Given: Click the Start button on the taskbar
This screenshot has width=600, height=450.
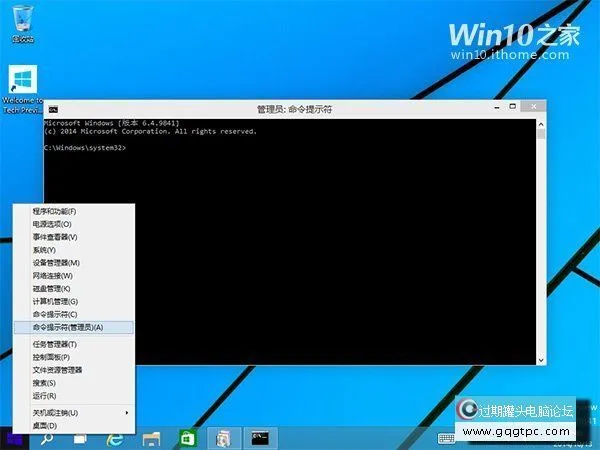Looking at the screenshot, I should (x=16, y=438).
